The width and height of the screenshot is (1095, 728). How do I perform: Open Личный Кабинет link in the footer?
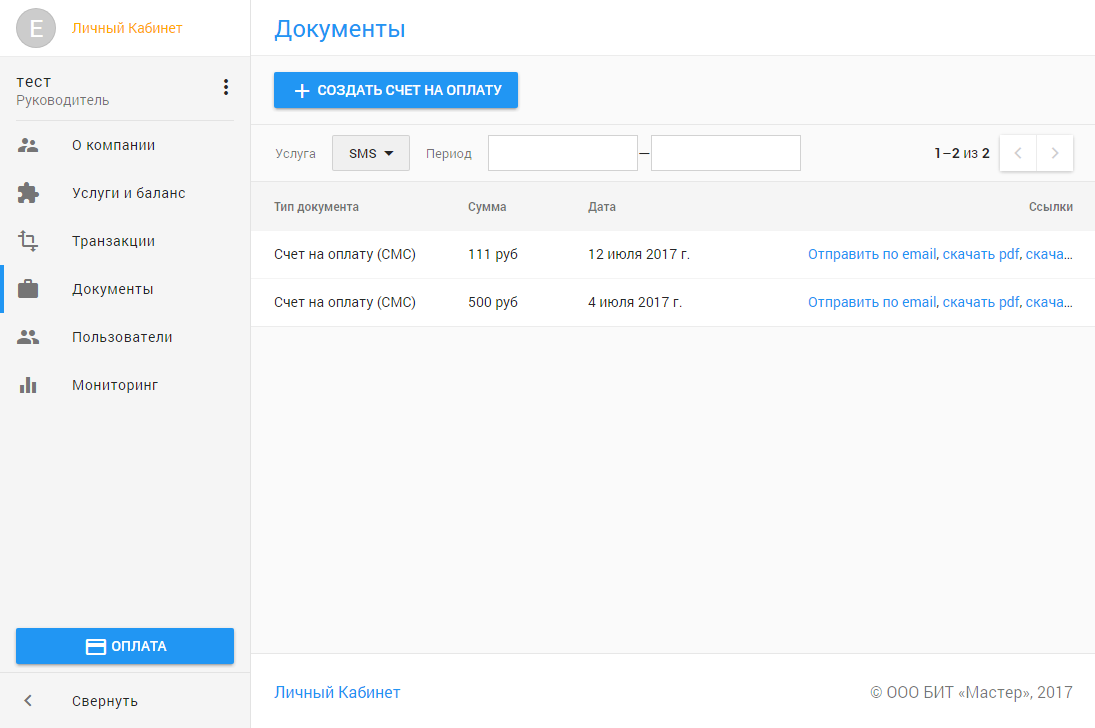(x=337, y=692)
